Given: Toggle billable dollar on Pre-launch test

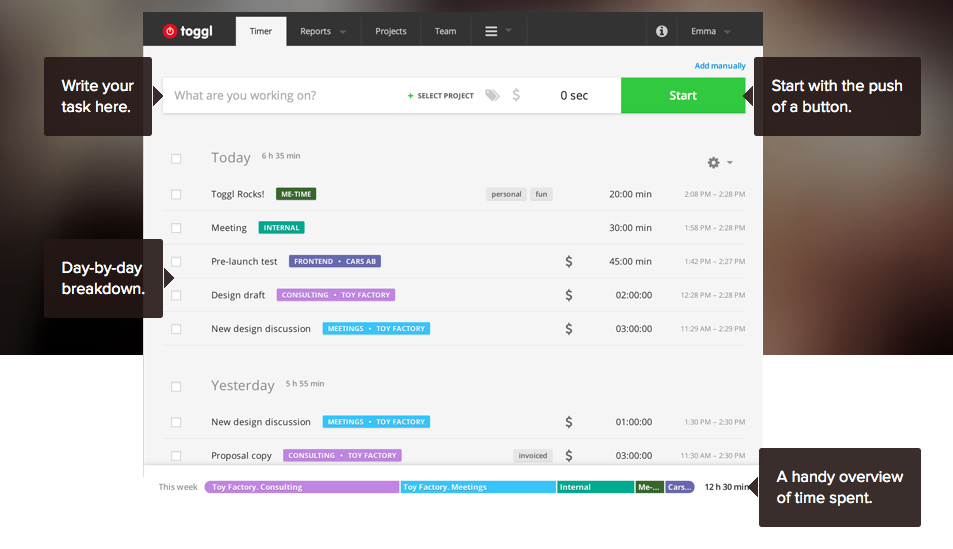Looking at the screenshot, I should pyautogui.click(x=569, y=261).
